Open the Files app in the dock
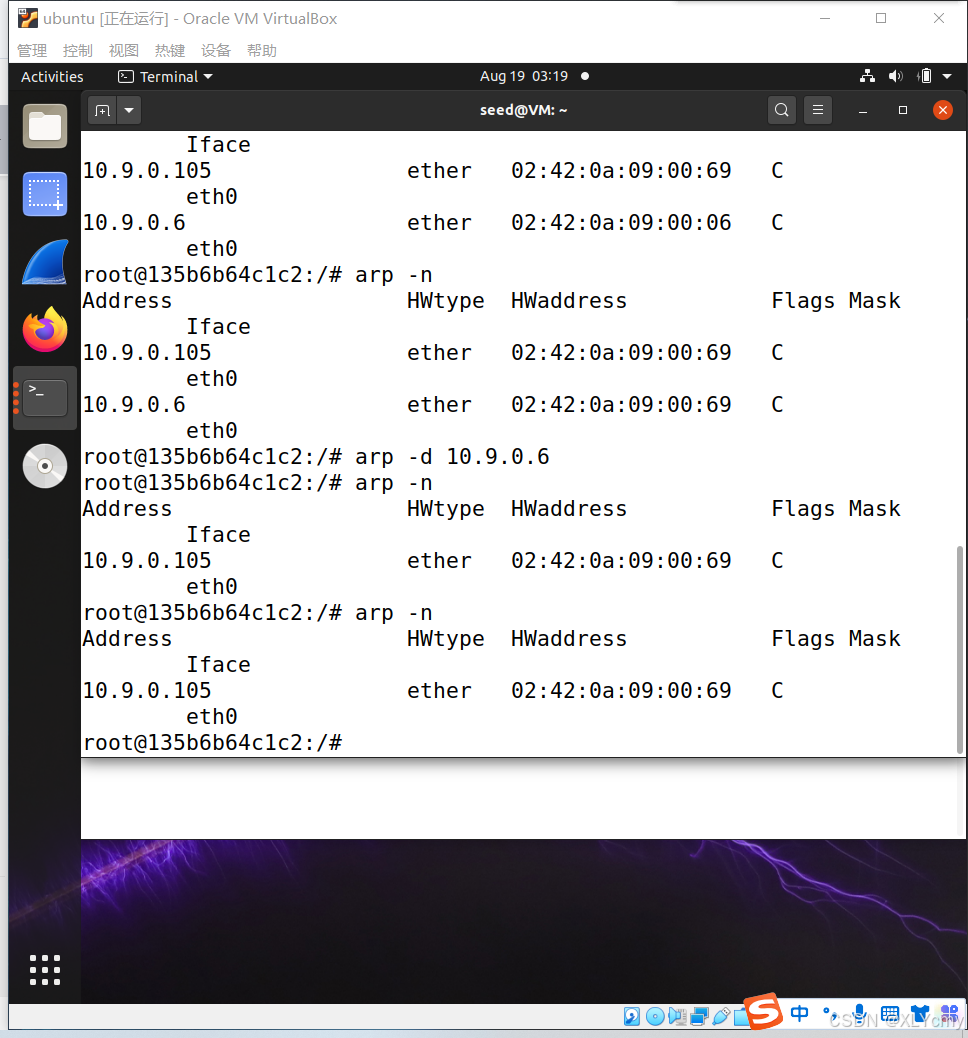968x1038 pixels. 45,126
